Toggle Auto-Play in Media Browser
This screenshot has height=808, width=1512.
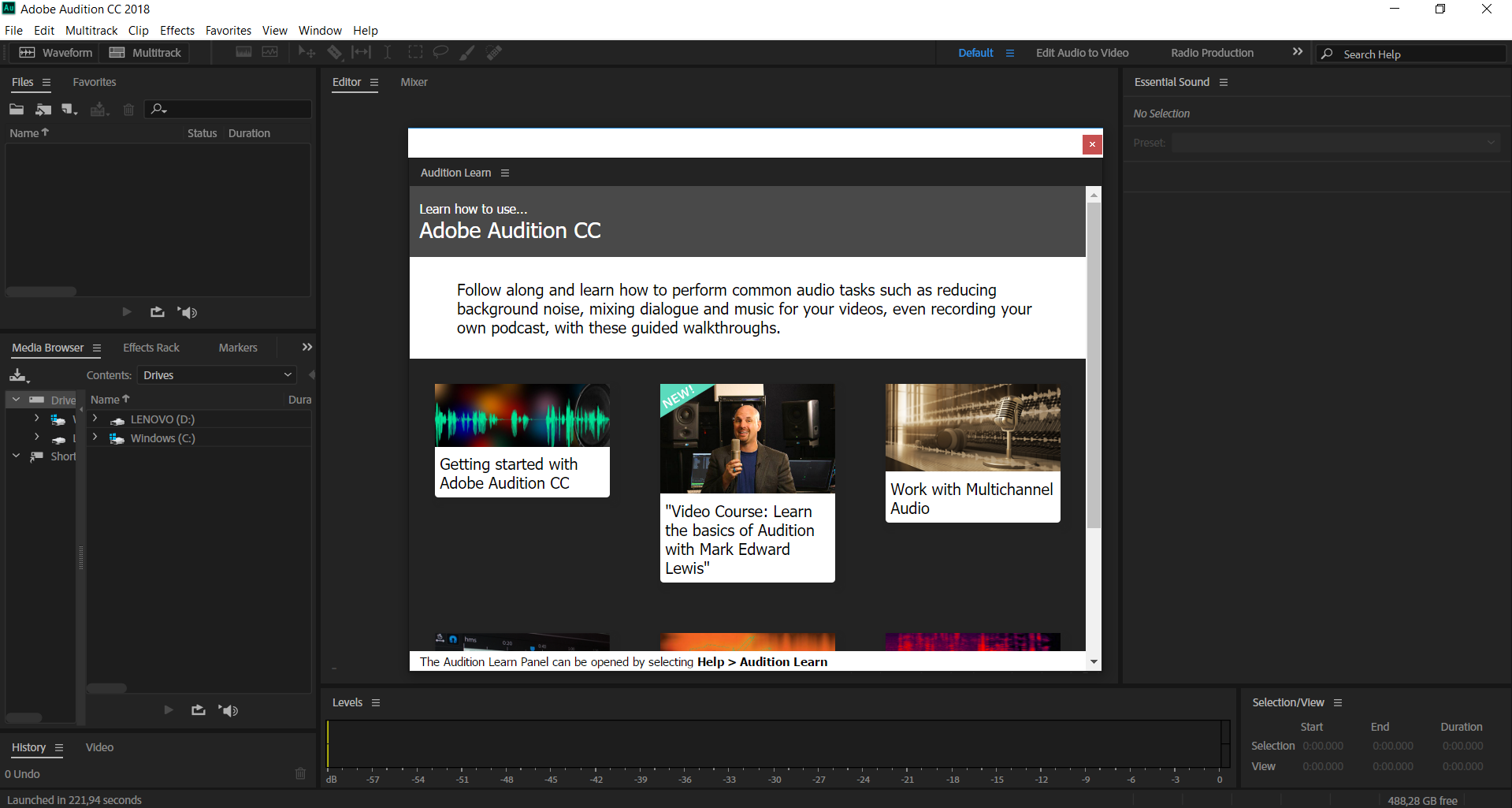[228, 710]
